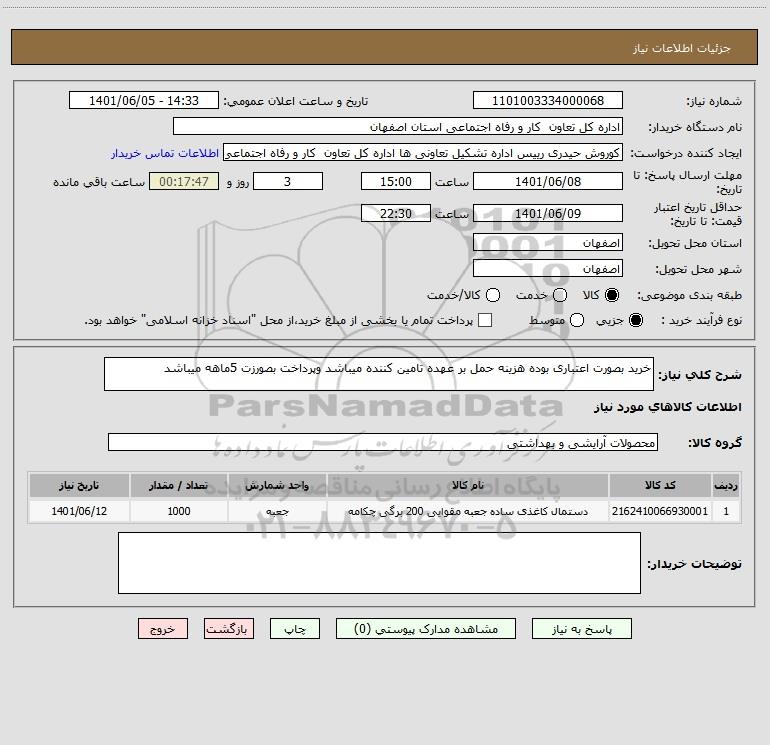Click the چاپ print button
The width and height of the screenshot is (770, 745).
pos(295,629)
